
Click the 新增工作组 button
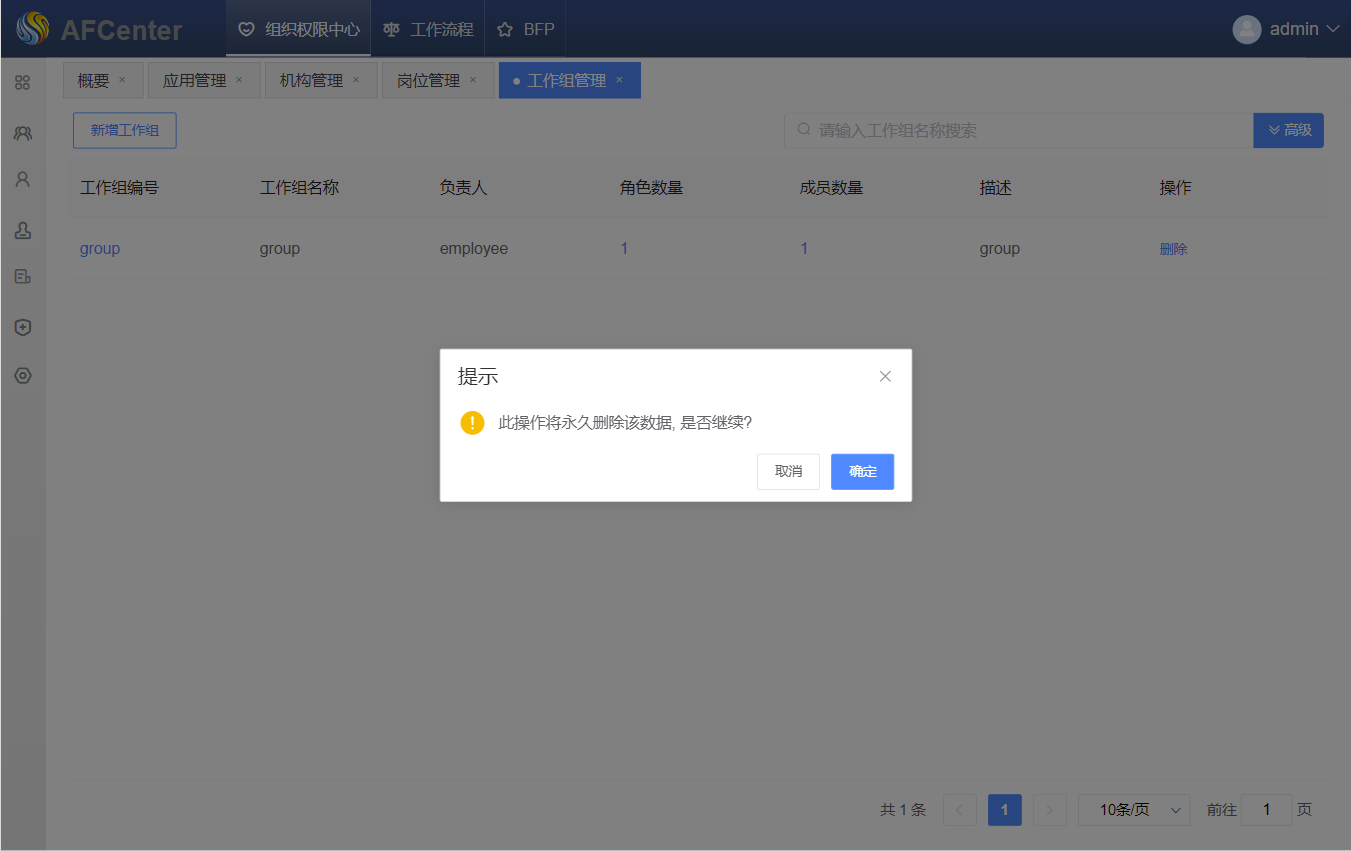point(125,130)
